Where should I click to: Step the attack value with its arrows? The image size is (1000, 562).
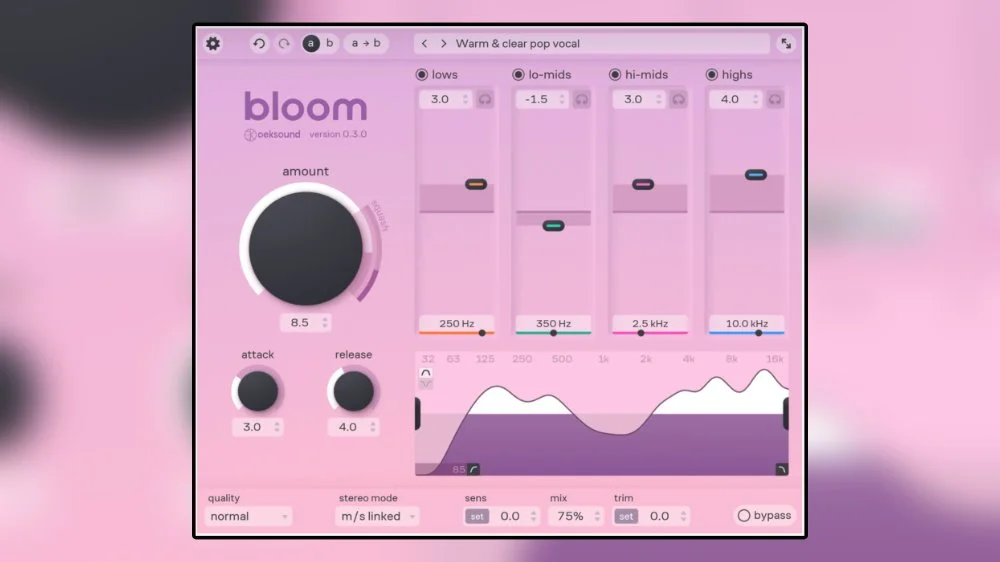[277, 427]
